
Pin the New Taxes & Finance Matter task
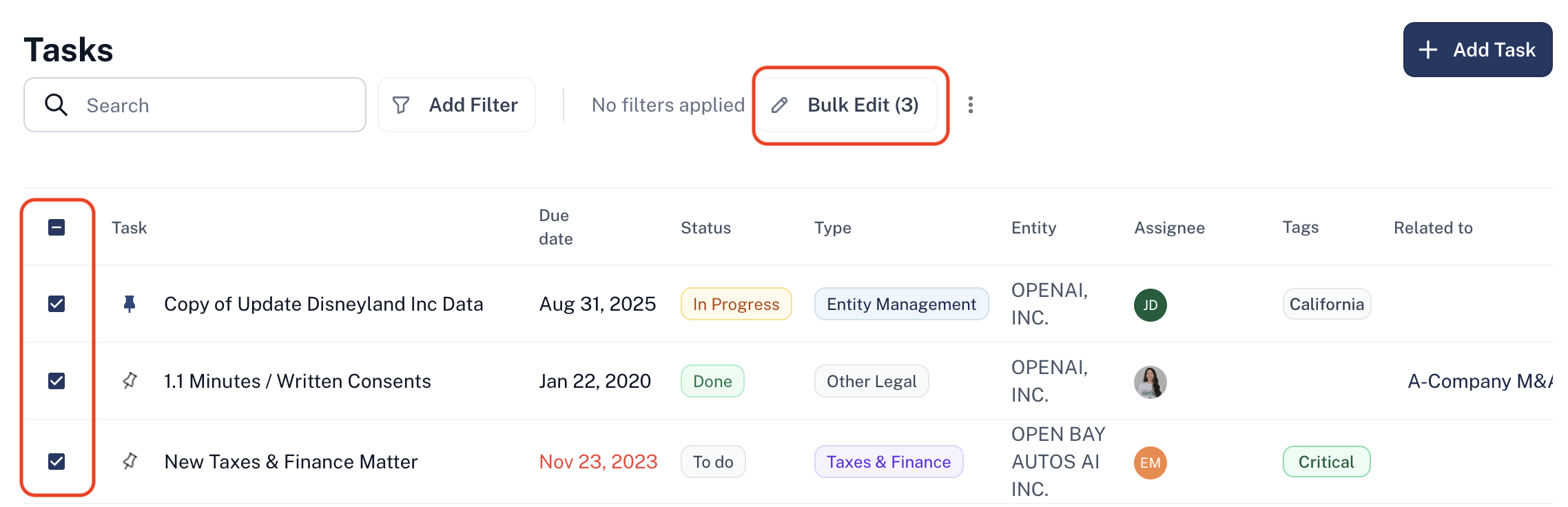point(130,462)
